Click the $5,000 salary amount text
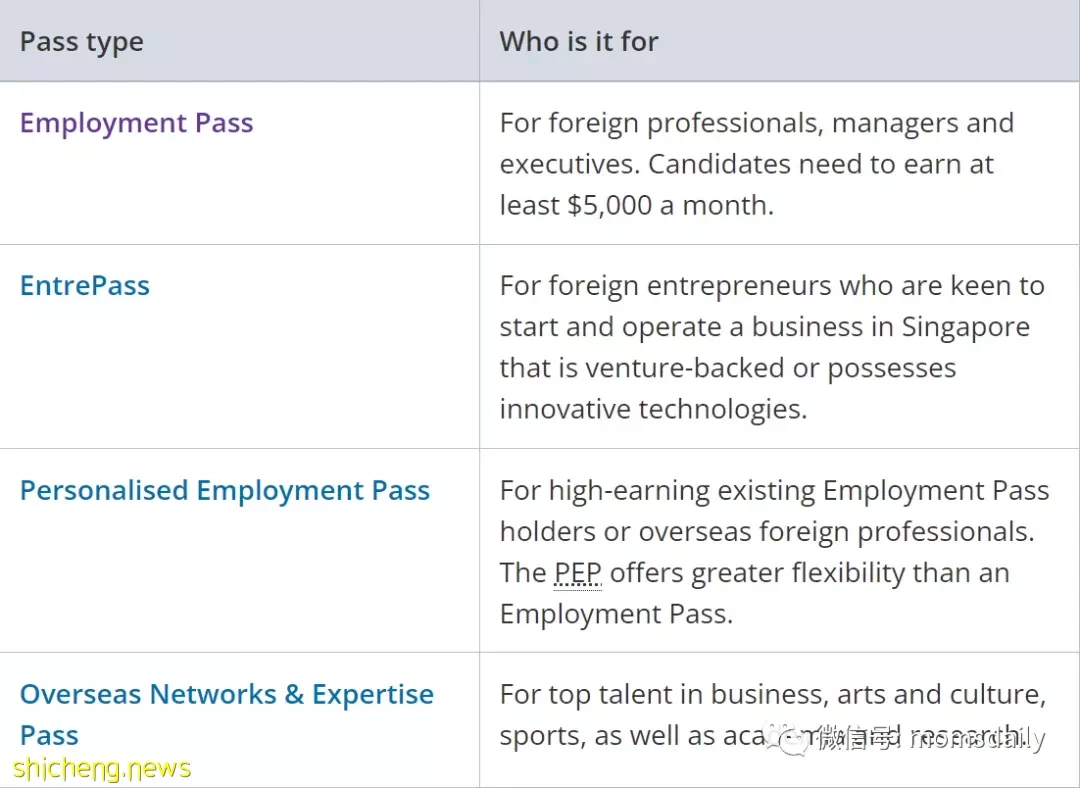Screen dimensions: 1080x788 coord(610,205)
